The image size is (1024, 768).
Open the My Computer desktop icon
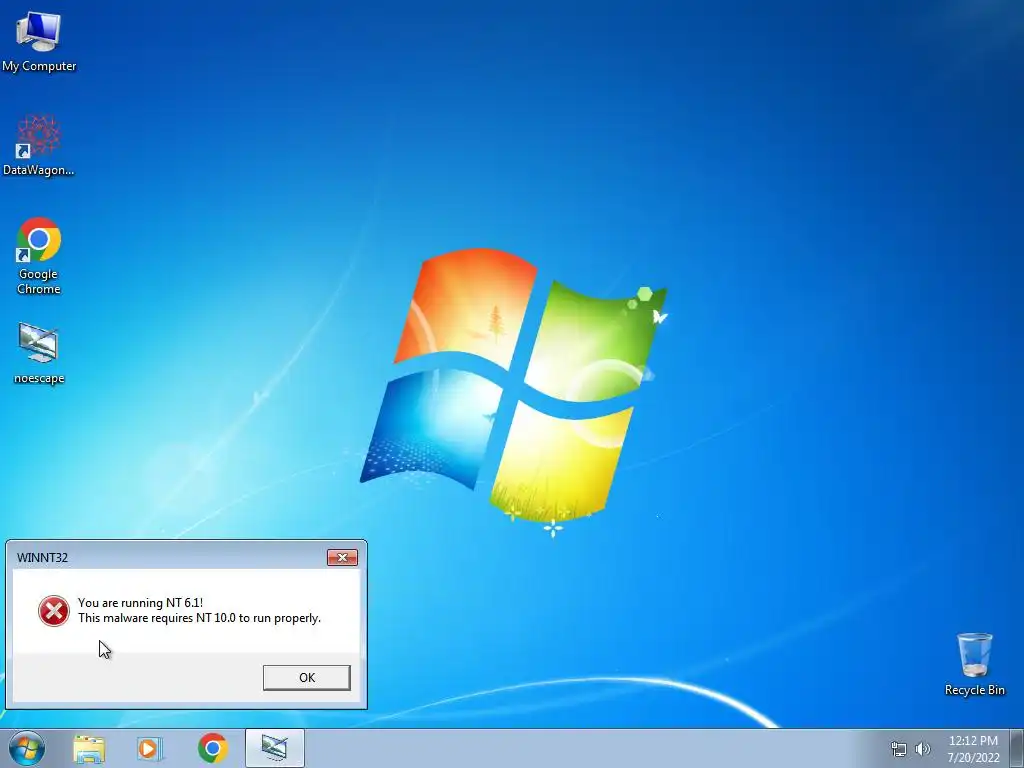click(39, 42)
